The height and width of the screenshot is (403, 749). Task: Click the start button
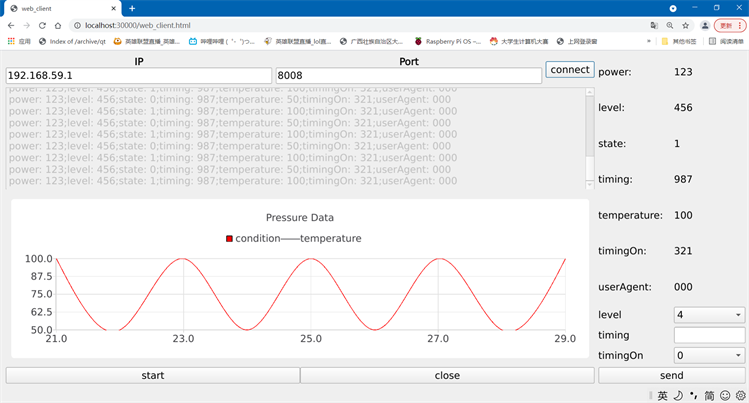pos(152,375)
